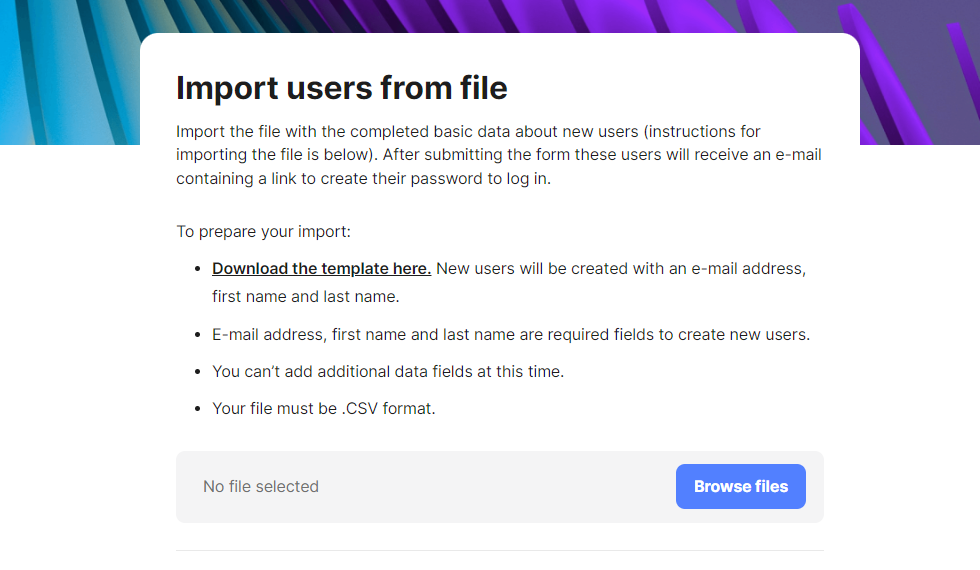Image resolution: width=980 pixels, height=570 pixels.
Task: Click the bullet dot before You can't add
Action: pyautogui.click(x=195, y=372)
